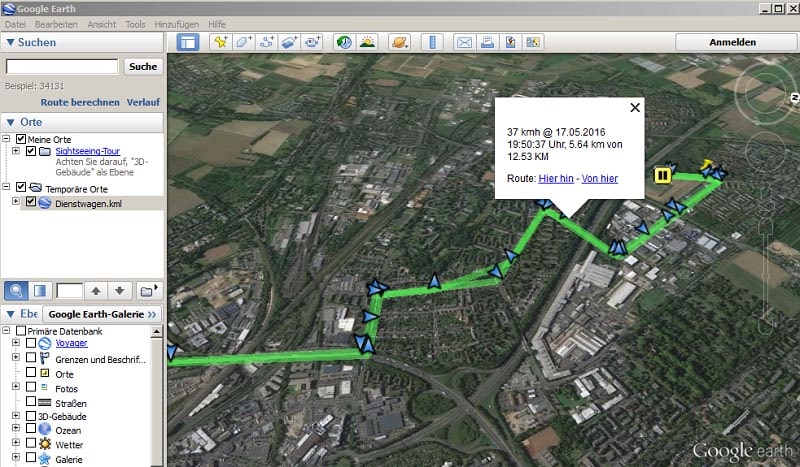Open the Hinzufügen menu
This screenshot has width=800, height=467.
[177, 24]
